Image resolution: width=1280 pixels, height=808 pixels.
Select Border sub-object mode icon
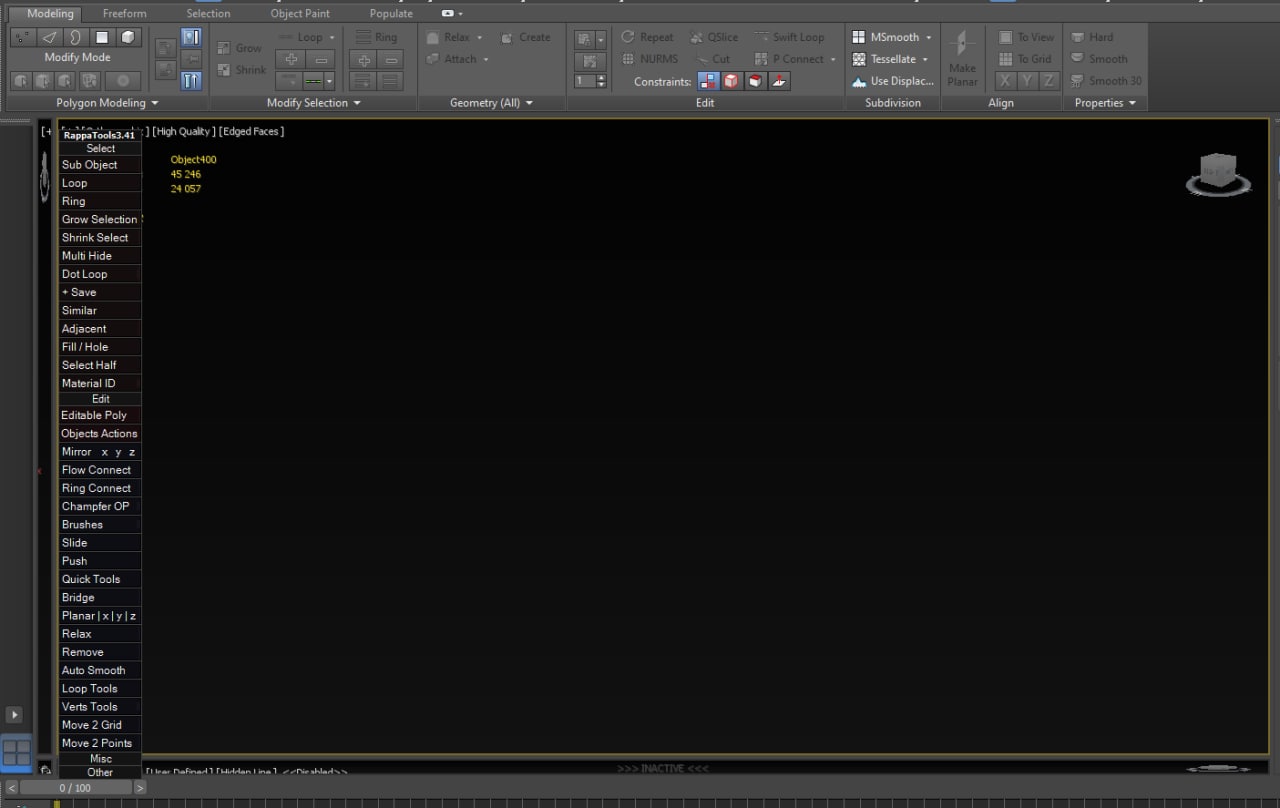pyautogui.click(x=75, y=37)
